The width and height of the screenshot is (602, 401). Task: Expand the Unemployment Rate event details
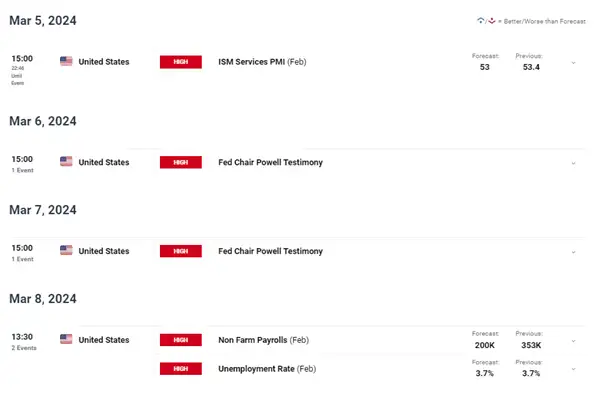click(x=573, y=369)
